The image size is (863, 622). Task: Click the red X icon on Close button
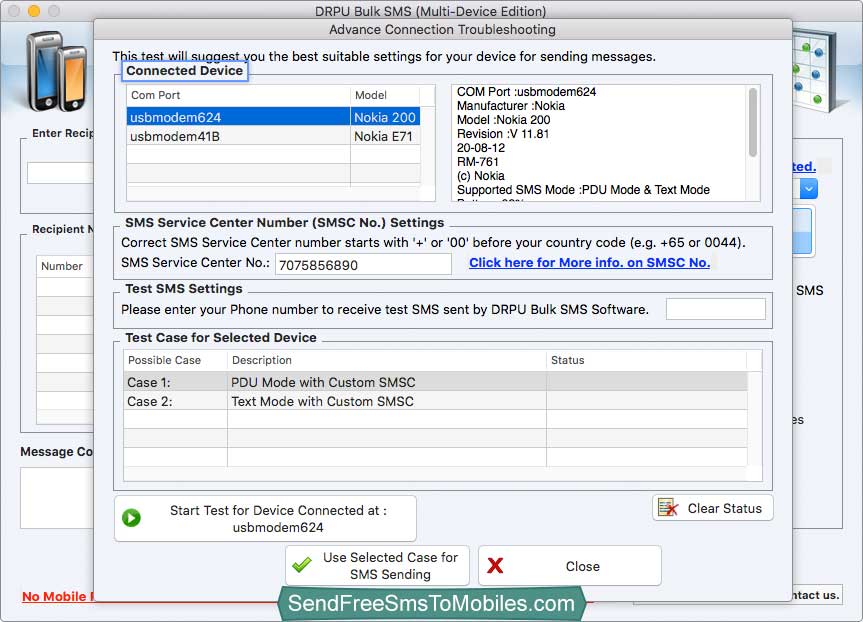click(x=495, y=565)
